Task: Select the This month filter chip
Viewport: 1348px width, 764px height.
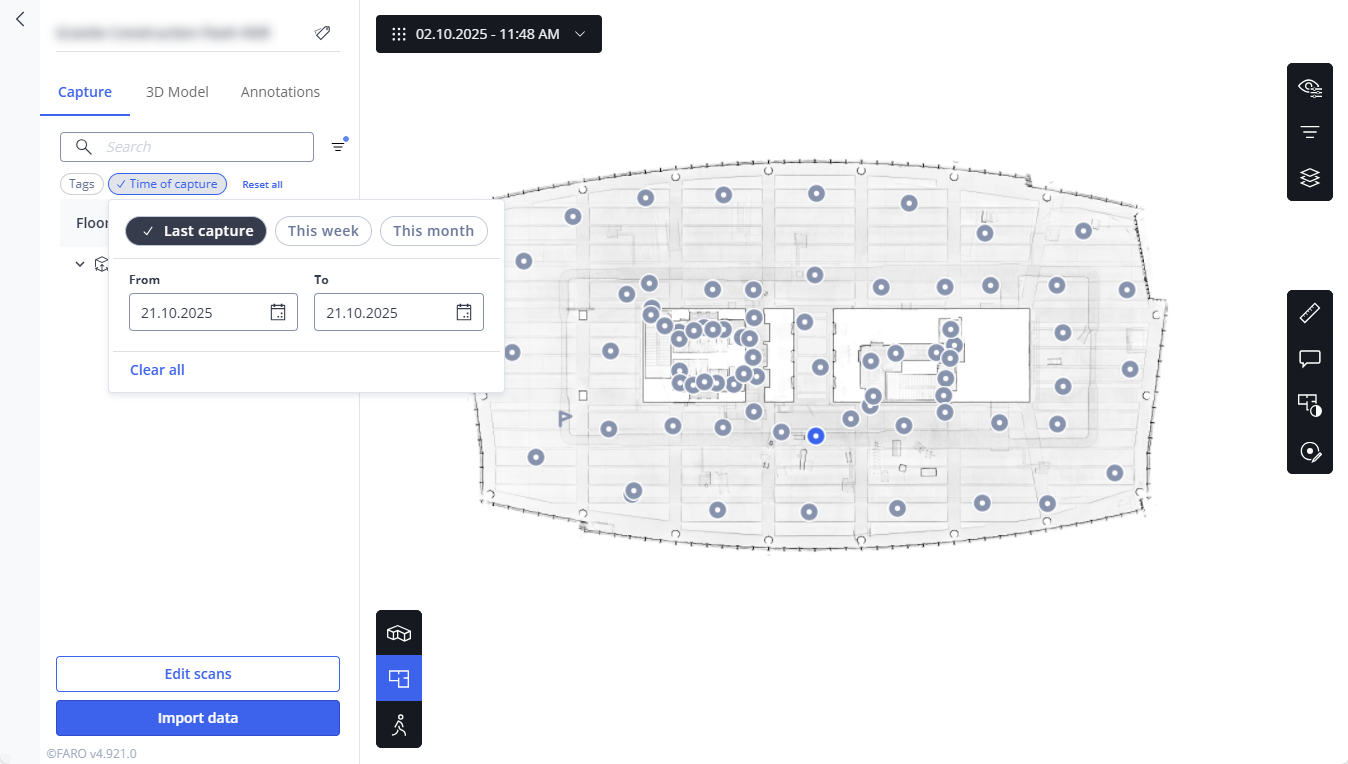Action: [x=433, y=231]
